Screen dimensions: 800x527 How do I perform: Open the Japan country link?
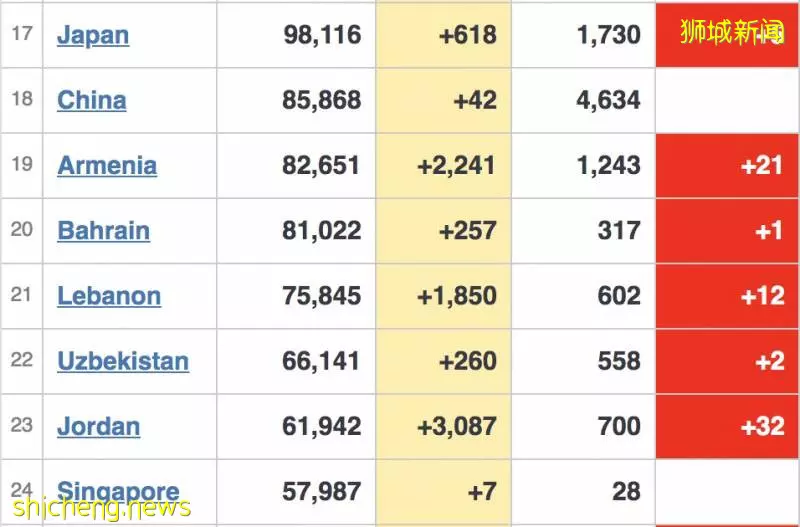(x=93, y=35)
